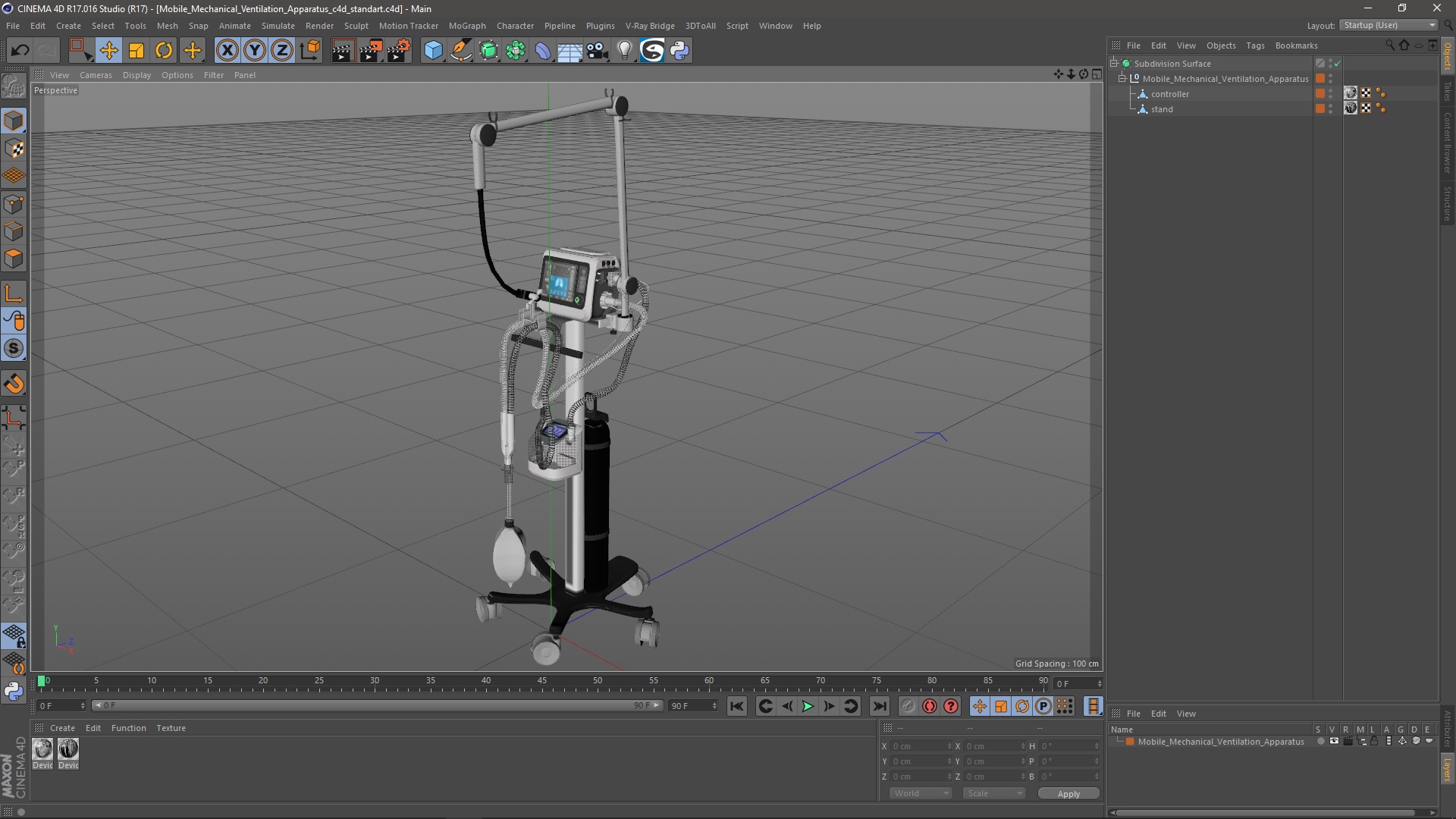Open the Scale mode dropdown
Viewport: 1456px width, 819px height.
point(994,793)
